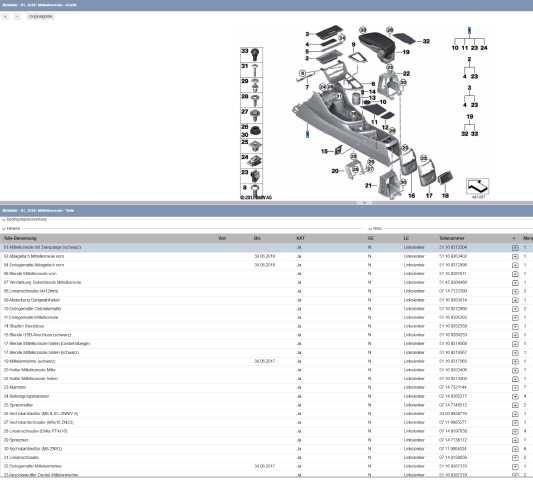Viewport: 533px width, 480px height.
Task: Add the Spreizniet part via its plus icon
Action: 515,440
